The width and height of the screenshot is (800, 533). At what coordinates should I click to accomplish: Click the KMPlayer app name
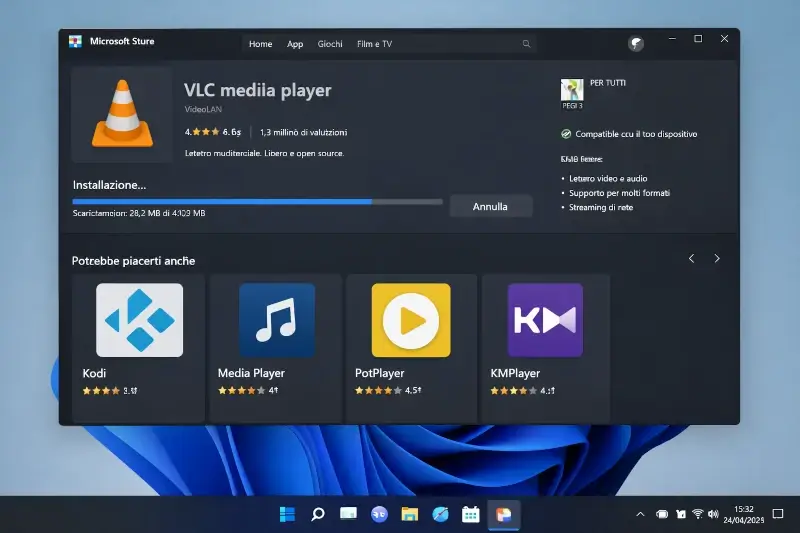pos(515,373)
